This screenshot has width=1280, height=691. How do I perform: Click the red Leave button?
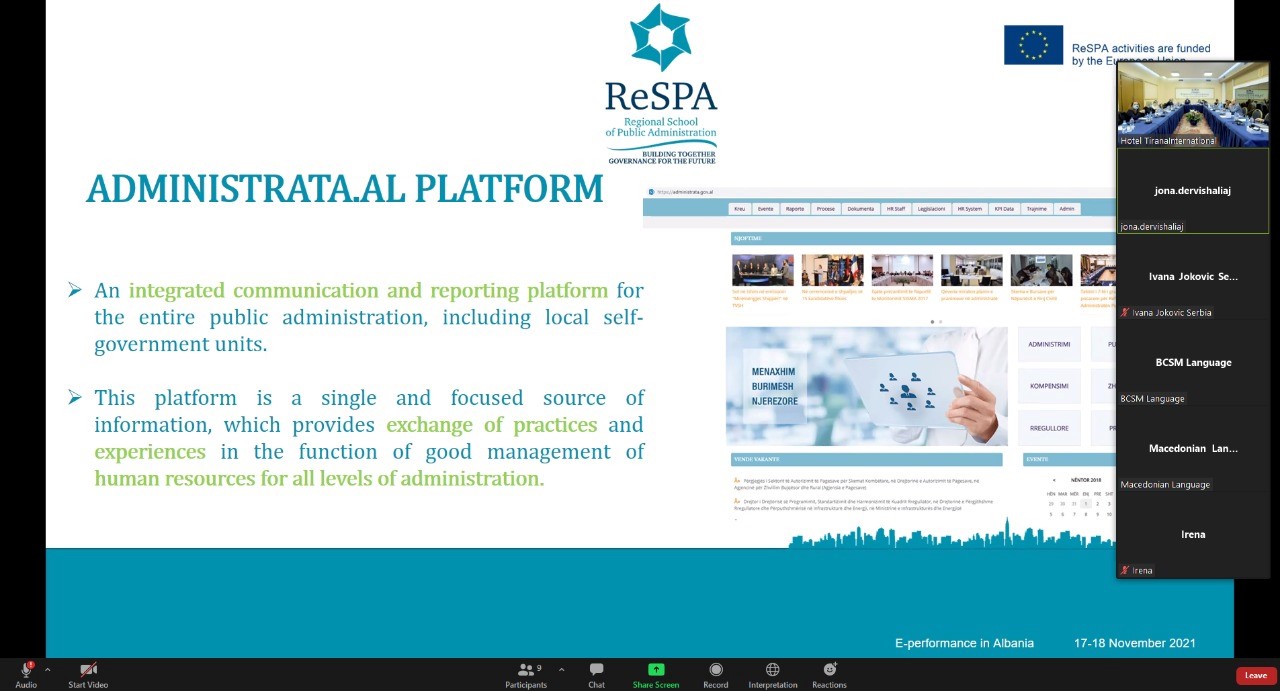coord(1256,676)
